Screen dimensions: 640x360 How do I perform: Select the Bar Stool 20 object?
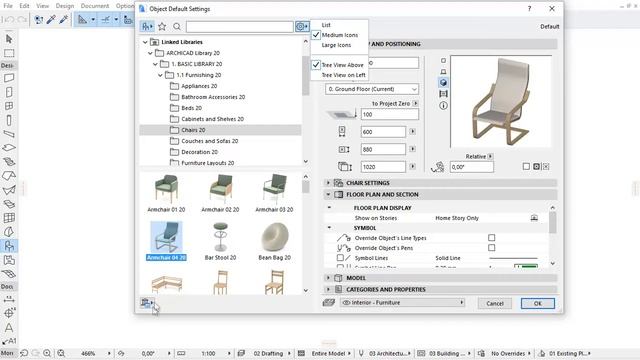point(220,241)
